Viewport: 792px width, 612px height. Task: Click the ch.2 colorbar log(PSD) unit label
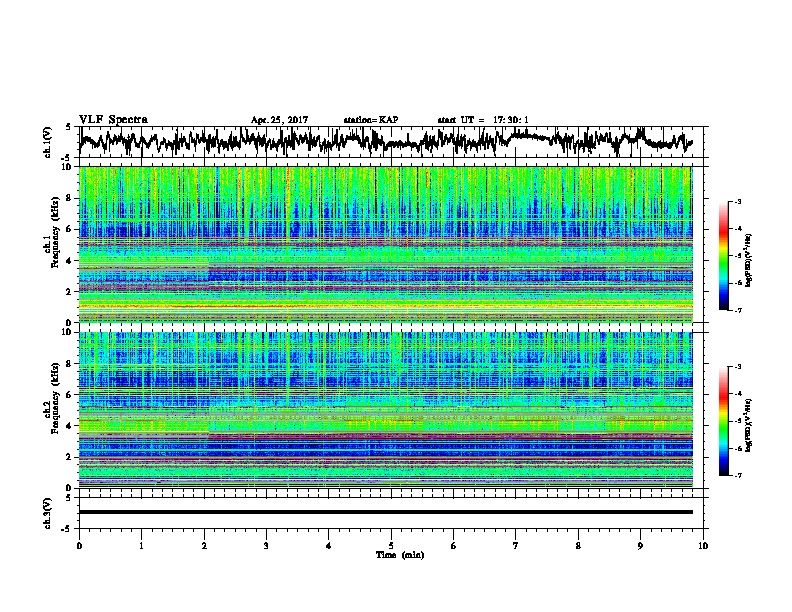[749, 425]
